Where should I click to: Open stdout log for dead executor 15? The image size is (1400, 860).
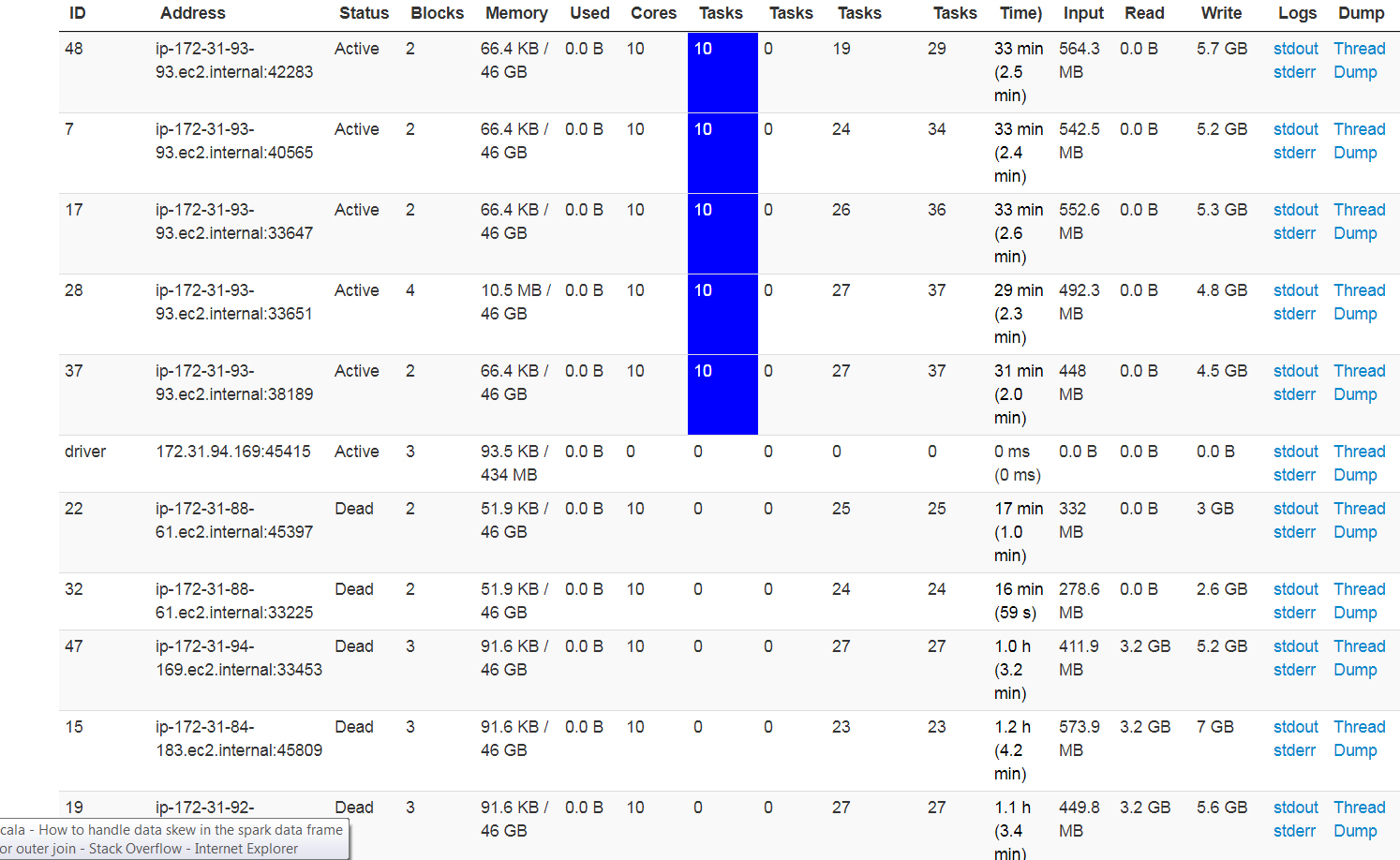point(1295,727)
